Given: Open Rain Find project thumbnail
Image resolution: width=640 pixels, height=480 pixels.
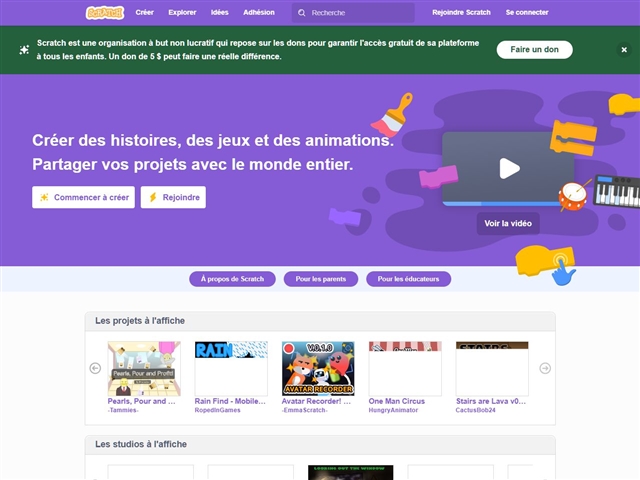Looking at the screenshot, I should pyautogui.click(x=231, y=369).
